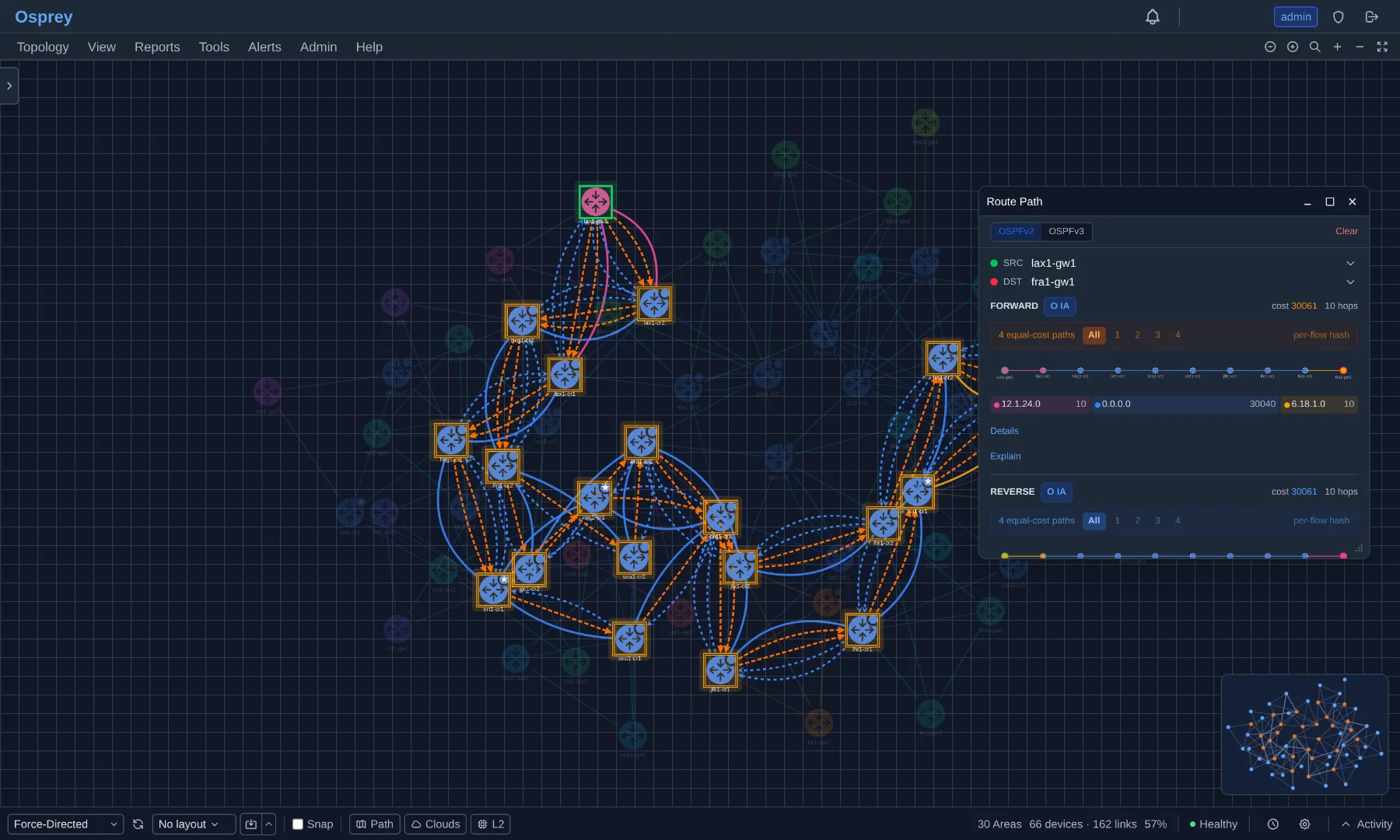Open the Details link

[x=1004, y=431]
